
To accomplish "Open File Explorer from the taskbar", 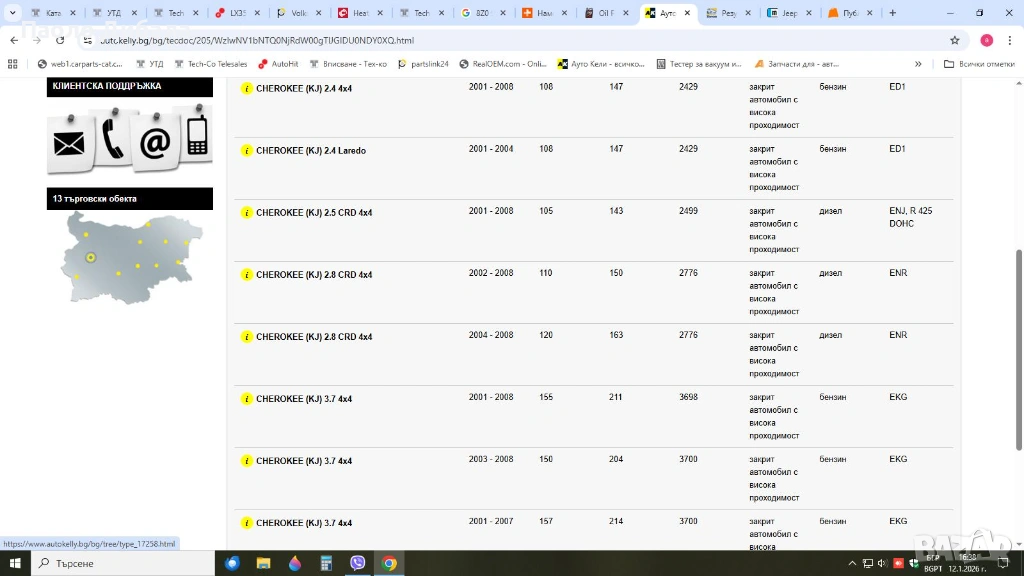I will tap(264, 563).
